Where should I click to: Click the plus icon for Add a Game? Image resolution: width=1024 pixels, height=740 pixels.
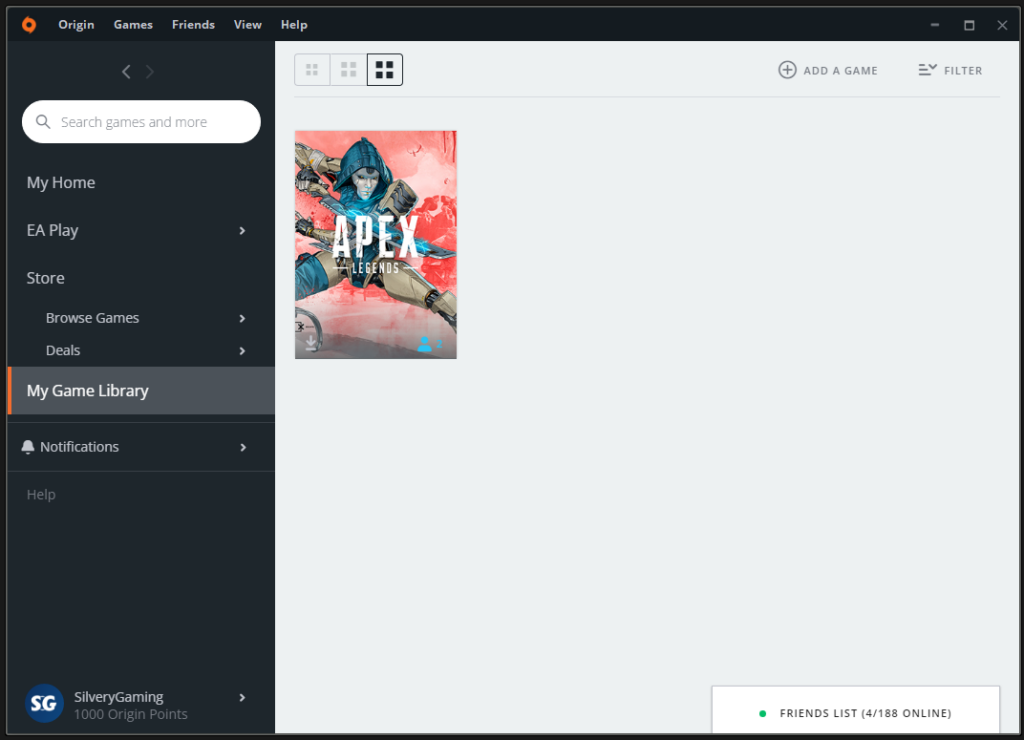[787, 70]
